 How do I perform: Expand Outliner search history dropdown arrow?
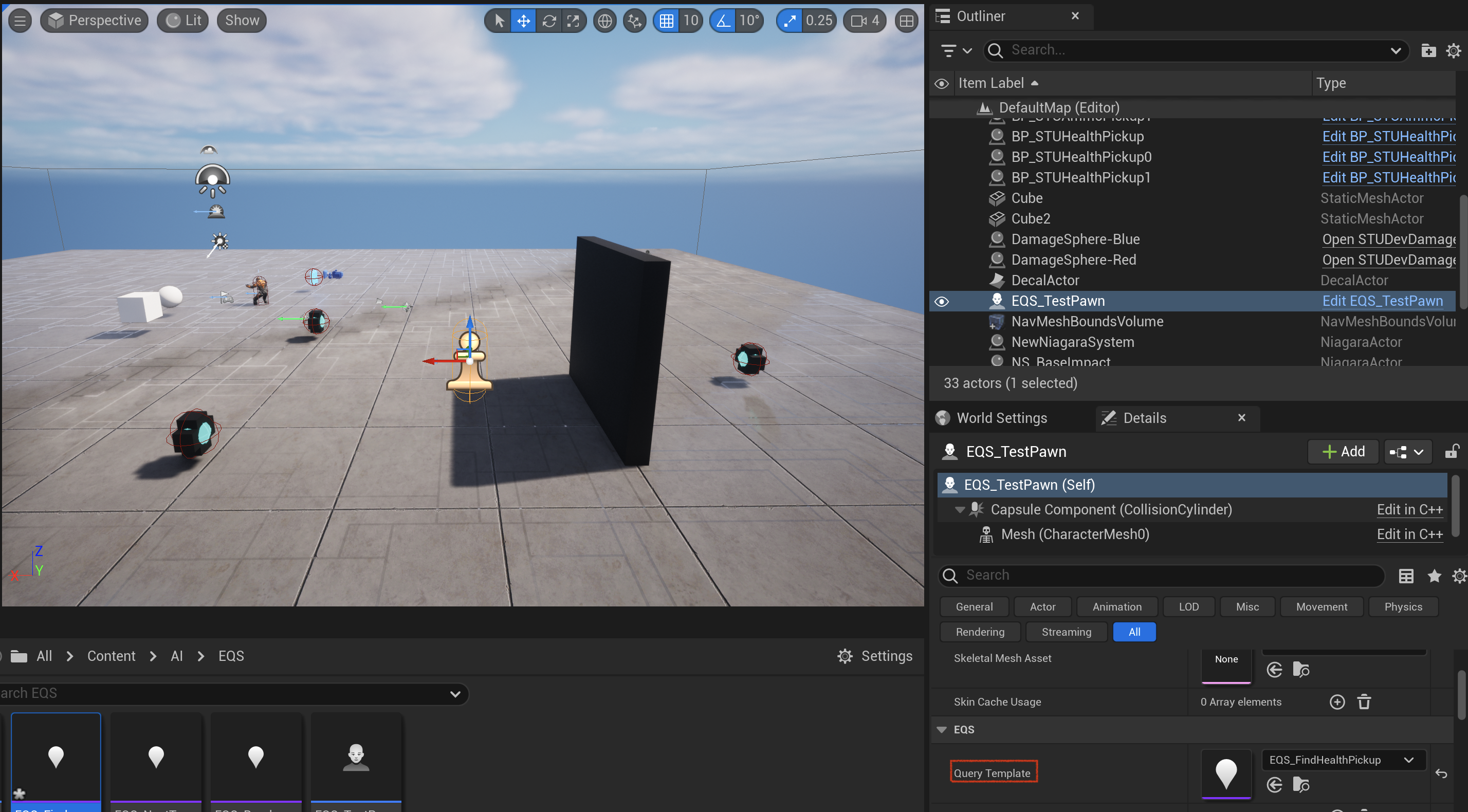pyautogui.click(x=1395, y=51)
